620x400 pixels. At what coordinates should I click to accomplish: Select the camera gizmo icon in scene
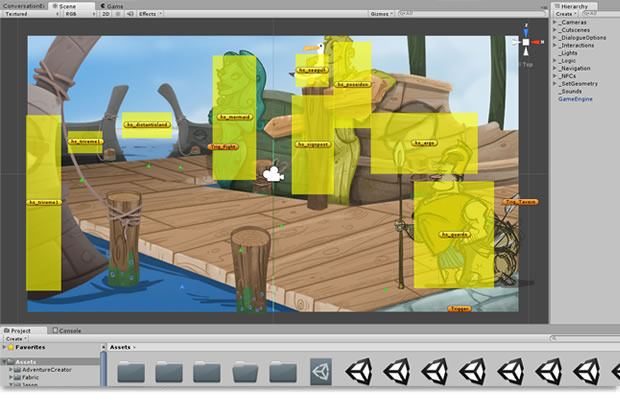(x=273, y=174)
